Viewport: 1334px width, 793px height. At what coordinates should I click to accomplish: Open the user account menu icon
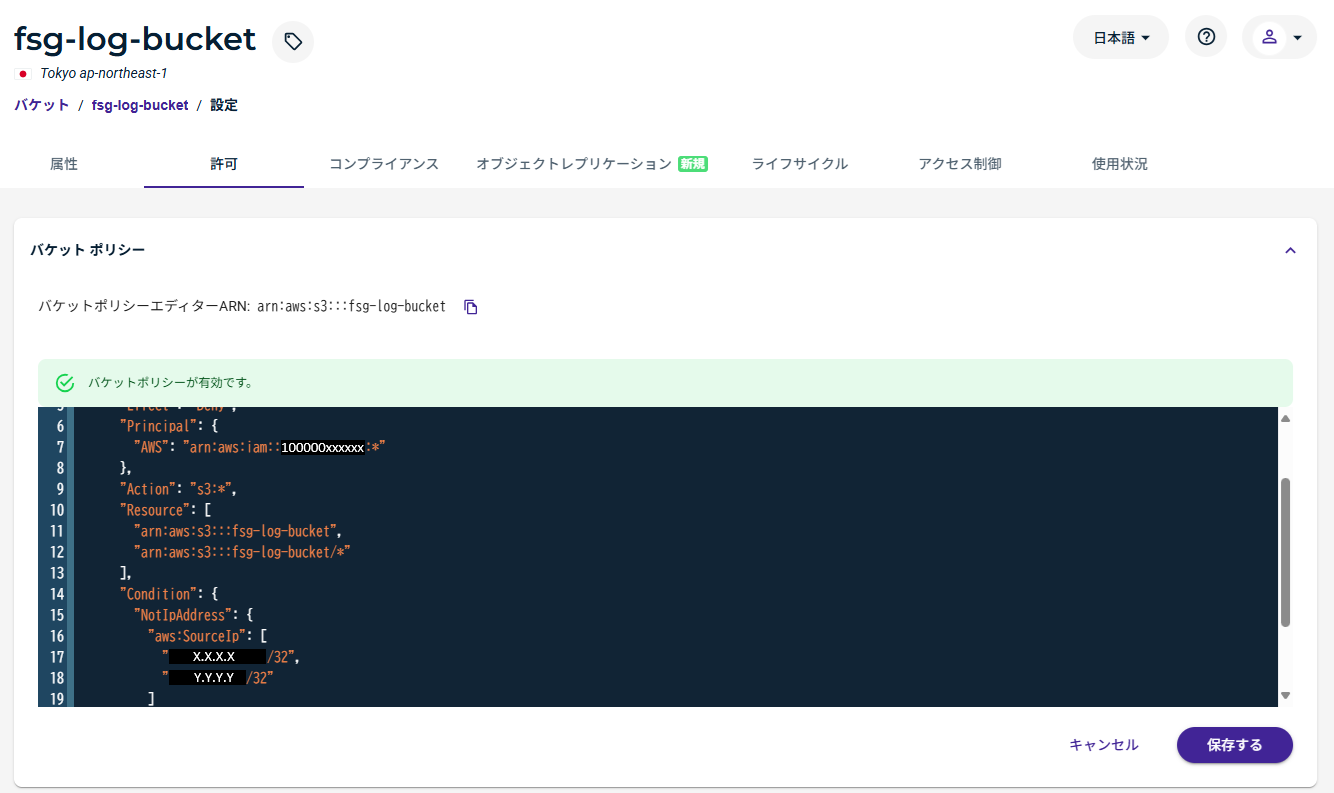point(1269,37)
